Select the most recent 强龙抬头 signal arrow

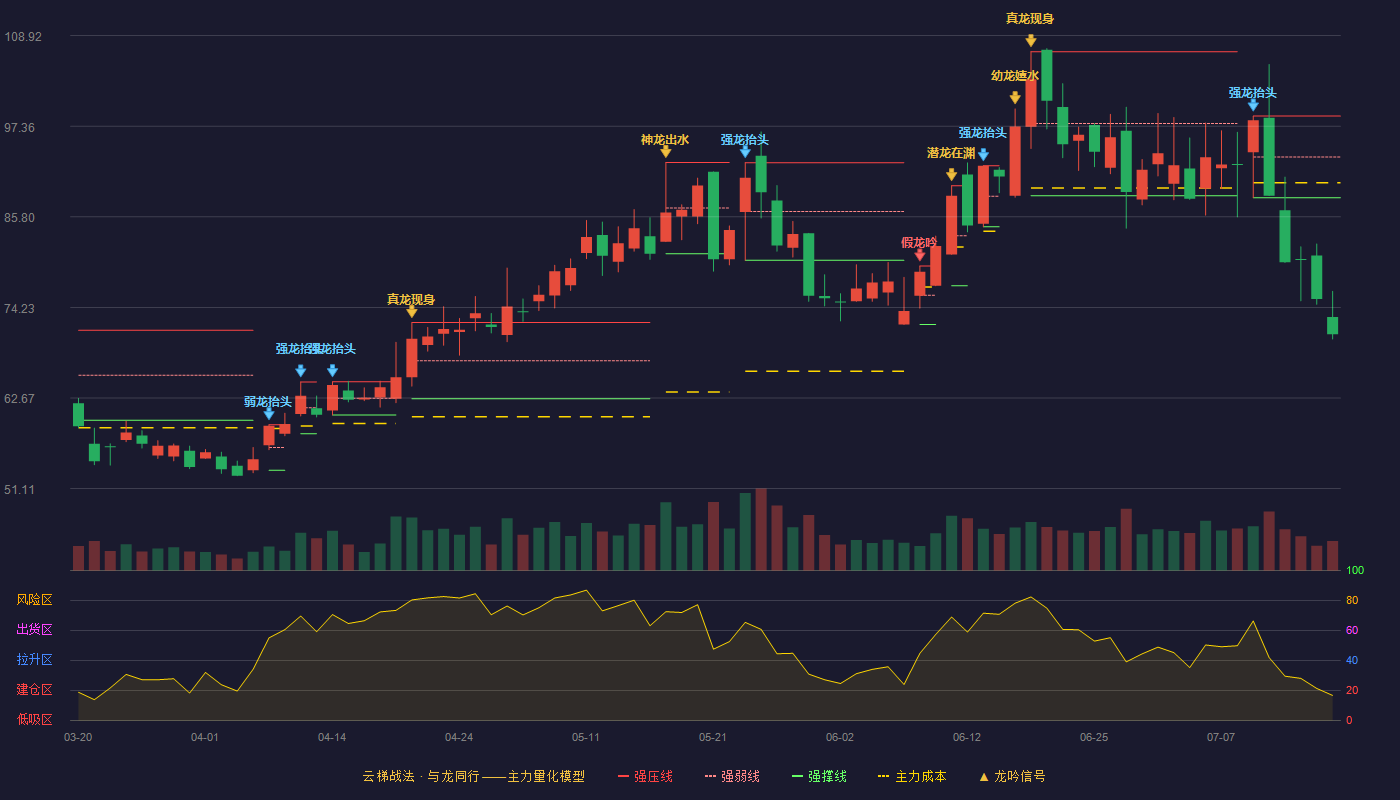click(1253, 104)
